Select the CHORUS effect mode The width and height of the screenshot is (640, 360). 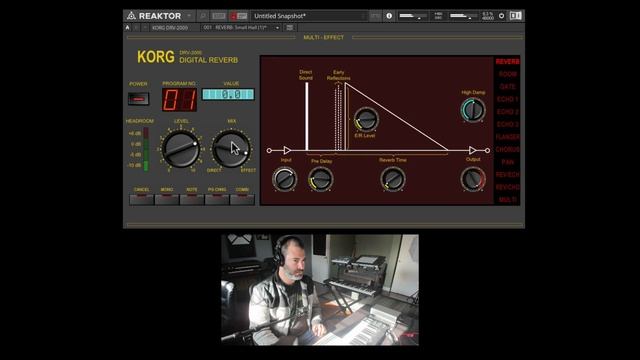click(x=507, y=149)
